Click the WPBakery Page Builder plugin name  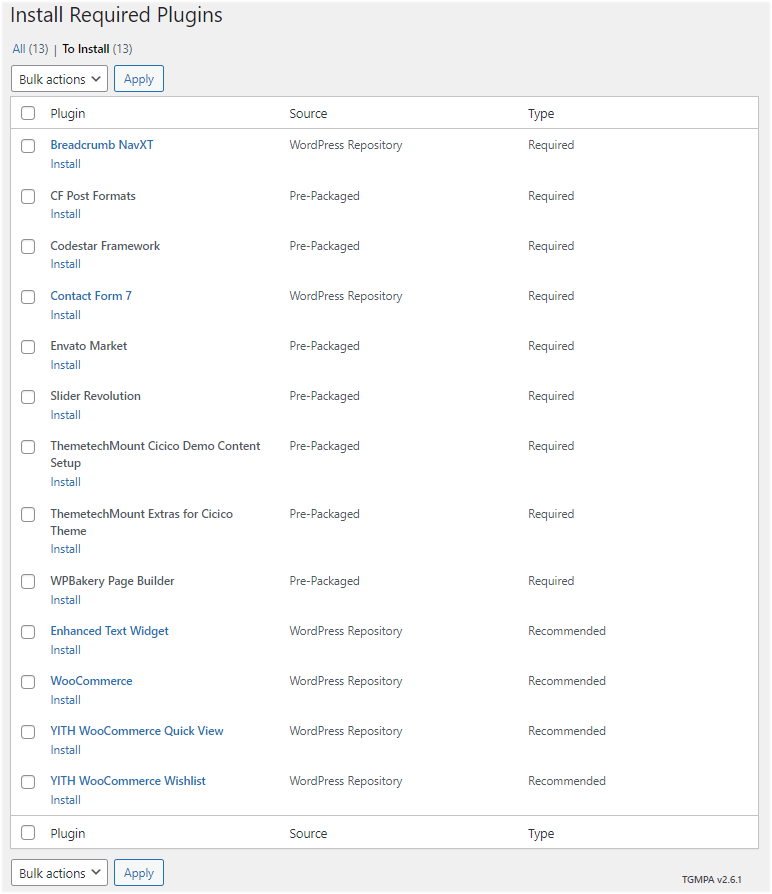point(112,581)
